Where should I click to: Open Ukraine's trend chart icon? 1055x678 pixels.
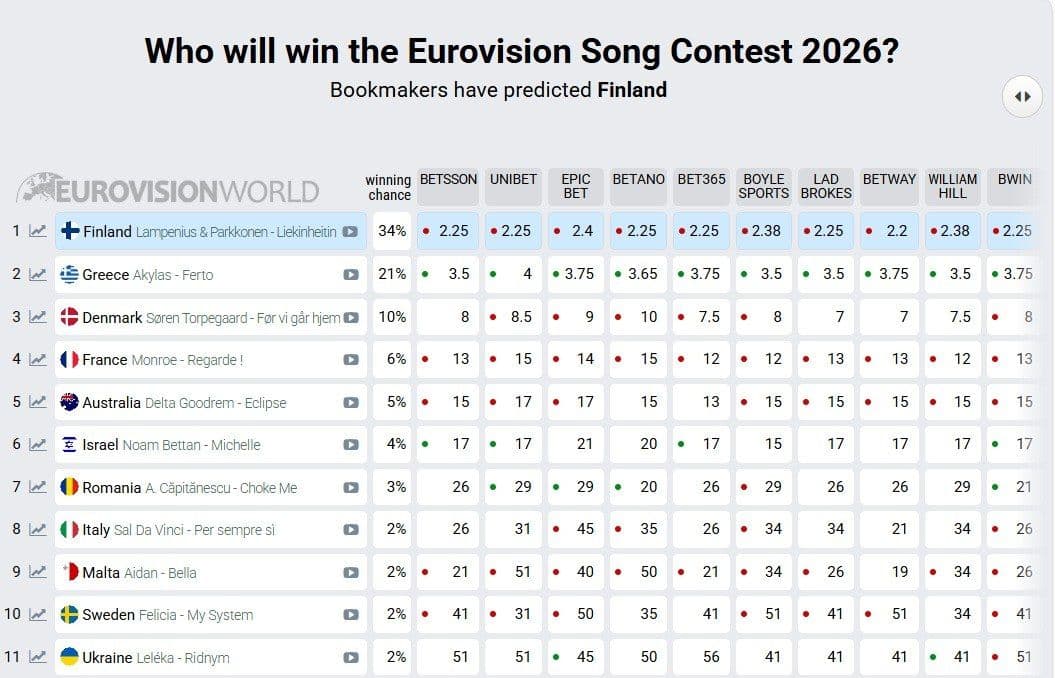pos(38,657)
